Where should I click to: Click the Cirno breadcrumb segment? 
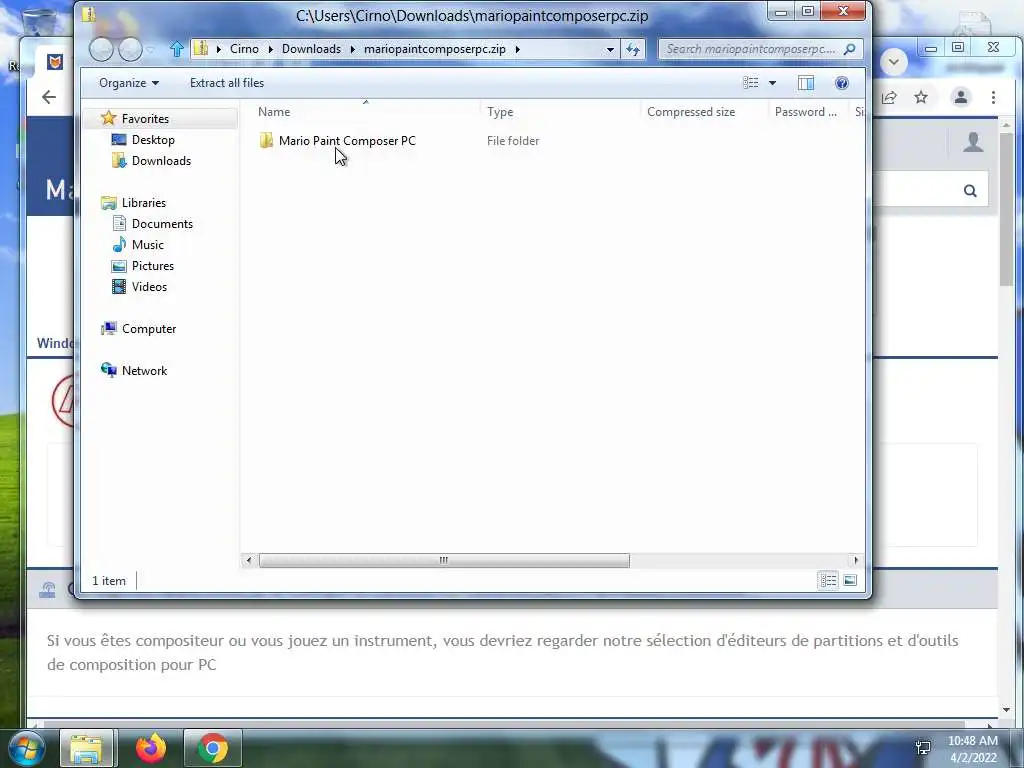(244, 49)
